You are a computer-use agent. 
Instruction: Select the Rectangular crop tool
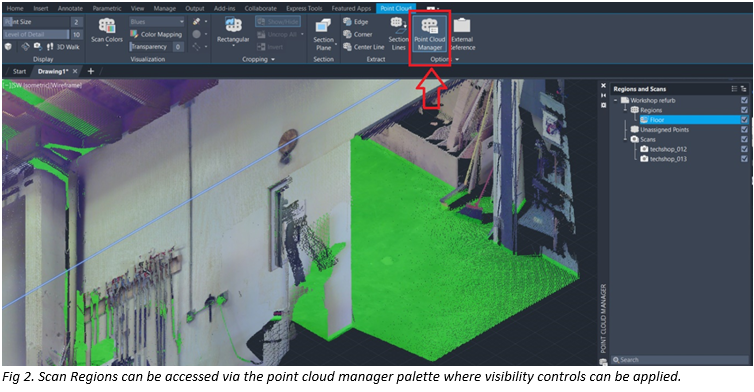(233, 31)
